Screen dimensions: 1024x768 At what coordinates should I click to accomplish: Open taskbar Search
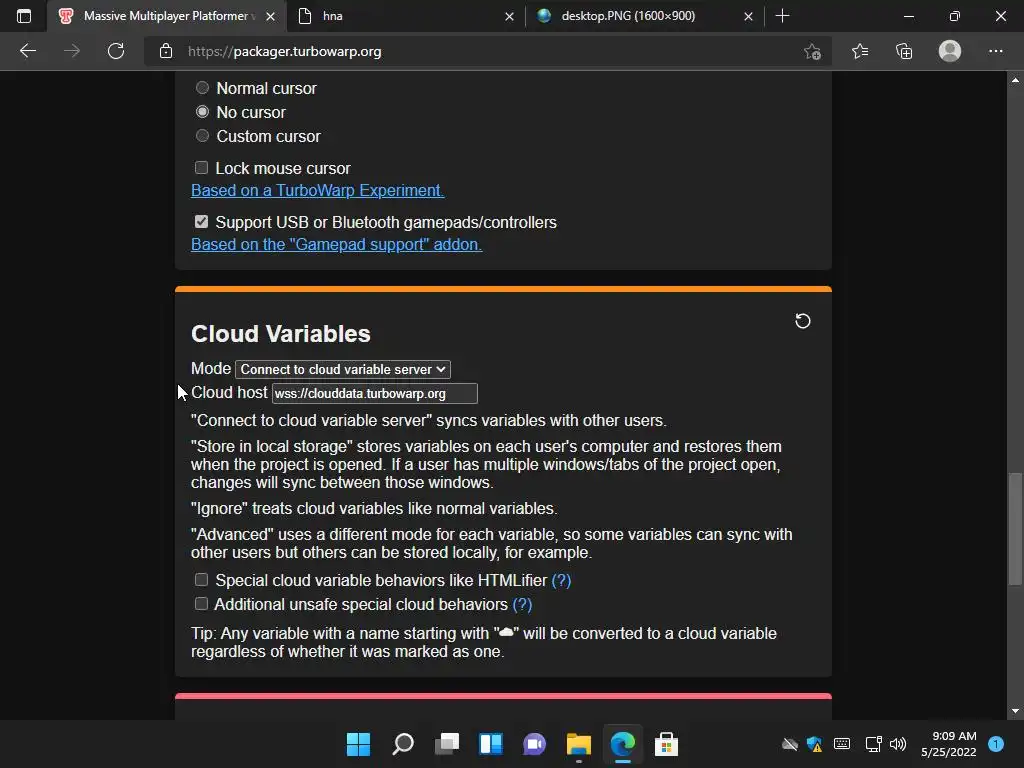(x=402, y=744)
